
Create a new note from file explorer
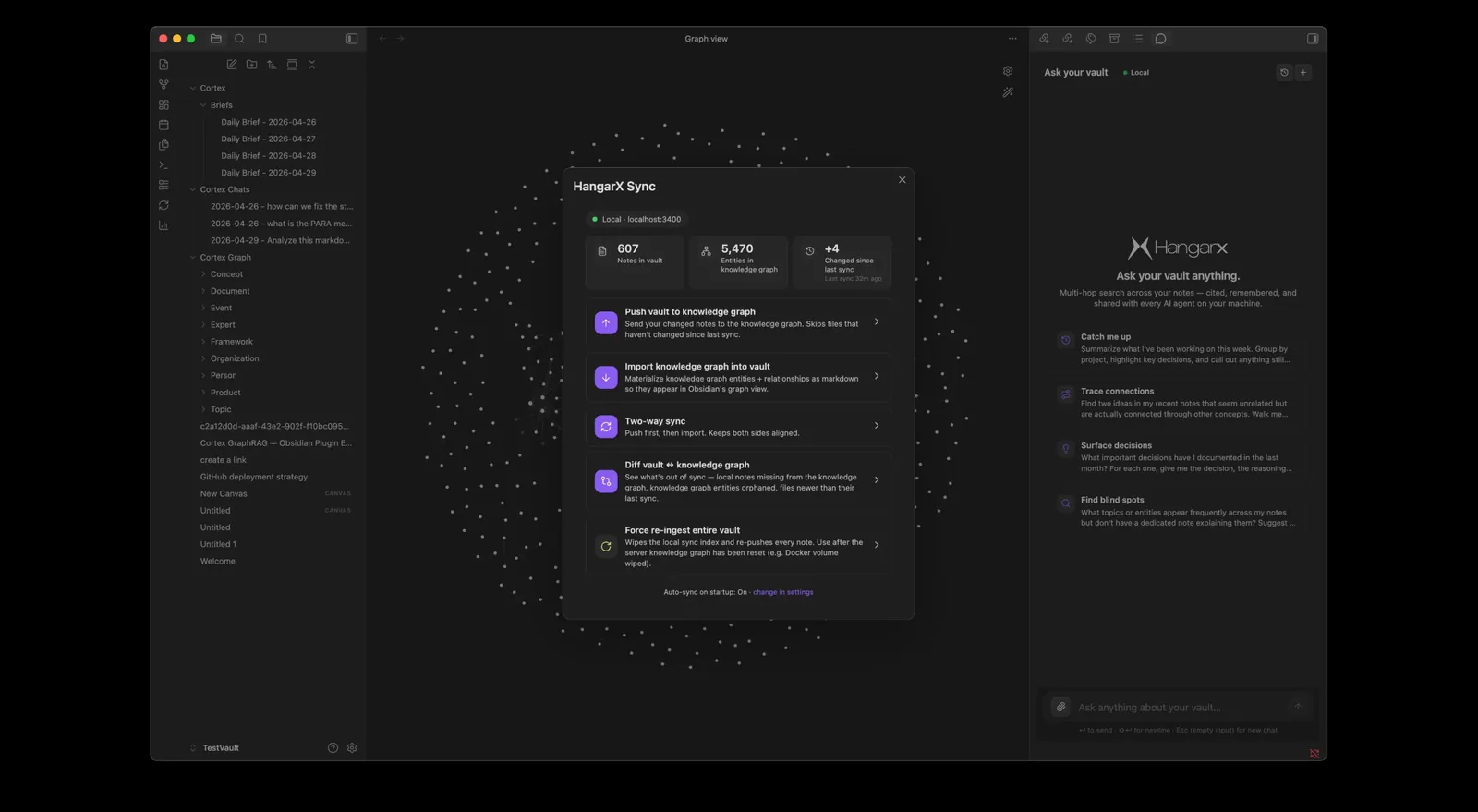coord(232,65)
